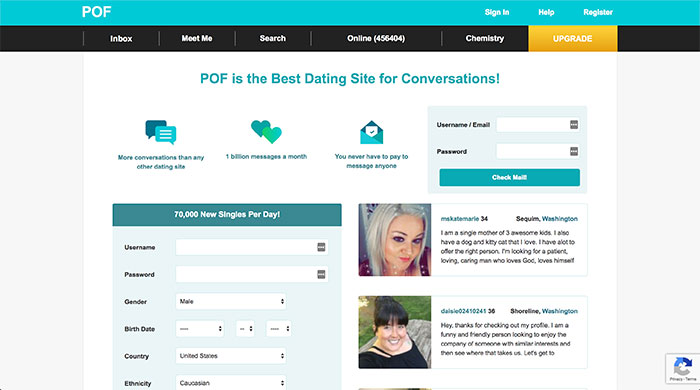Click the two hearts messages icon
700x390 pixels.
click(x=267, y=132)
